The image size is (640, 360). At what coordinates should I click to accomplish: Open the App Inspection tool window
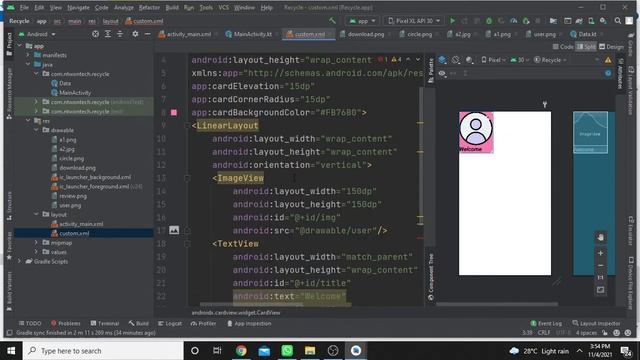coord(249,323)
